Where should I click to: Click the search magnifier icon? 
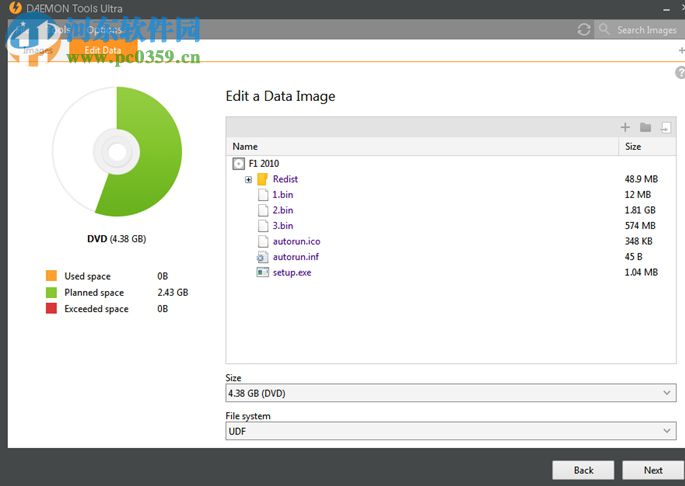604,29
